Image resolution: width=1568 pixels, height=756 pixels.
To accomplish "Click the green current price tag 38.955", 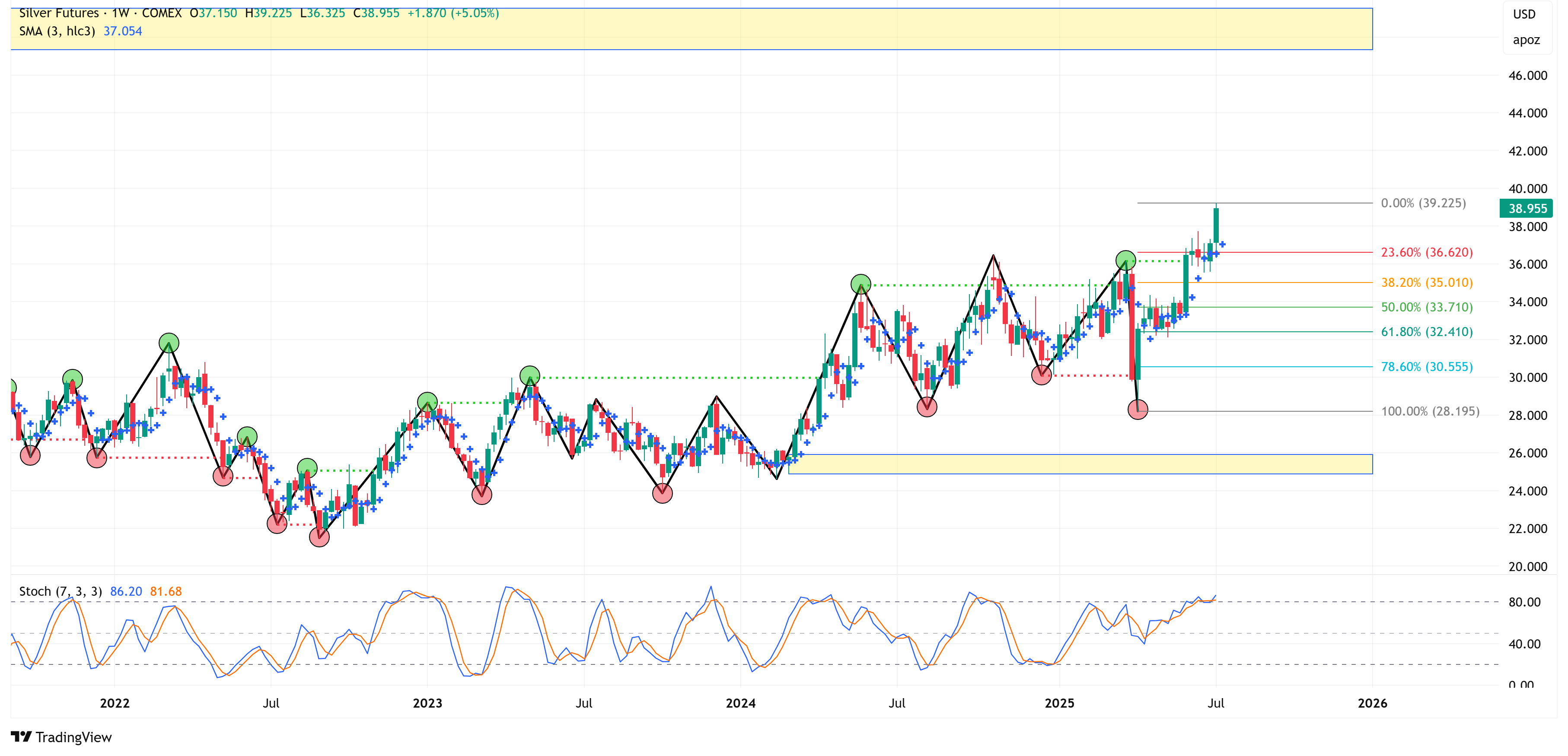I will (x=1526, y=209).
